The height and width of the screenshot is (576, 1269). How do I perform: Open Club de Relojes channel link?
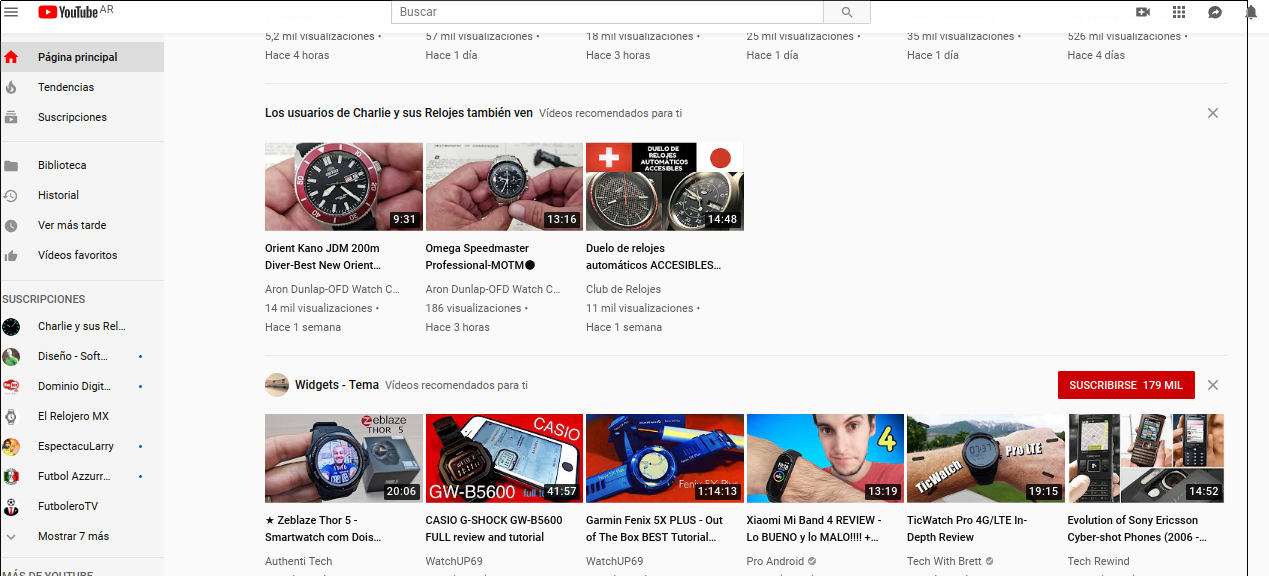[623, 289]
